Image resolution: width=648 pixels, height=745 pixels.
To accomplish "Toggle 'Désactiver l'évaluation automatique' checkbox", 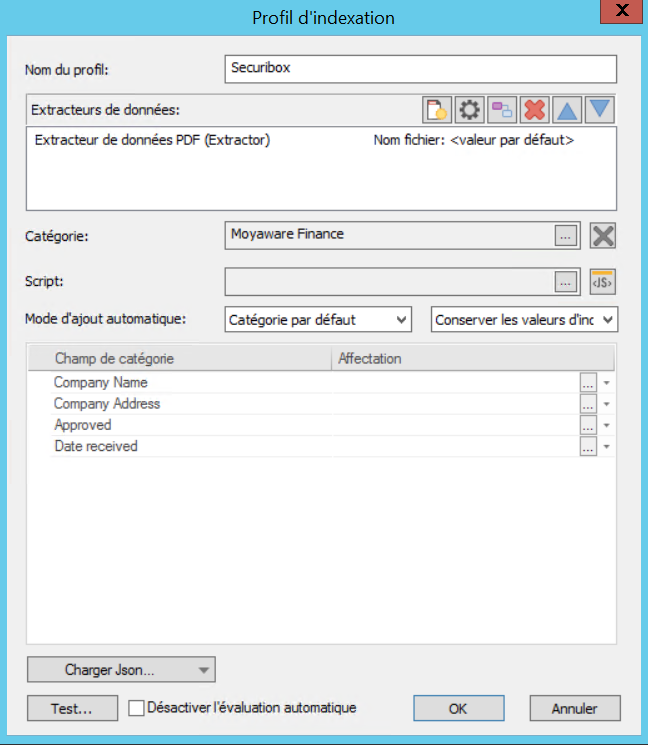I will coord(136,708).
